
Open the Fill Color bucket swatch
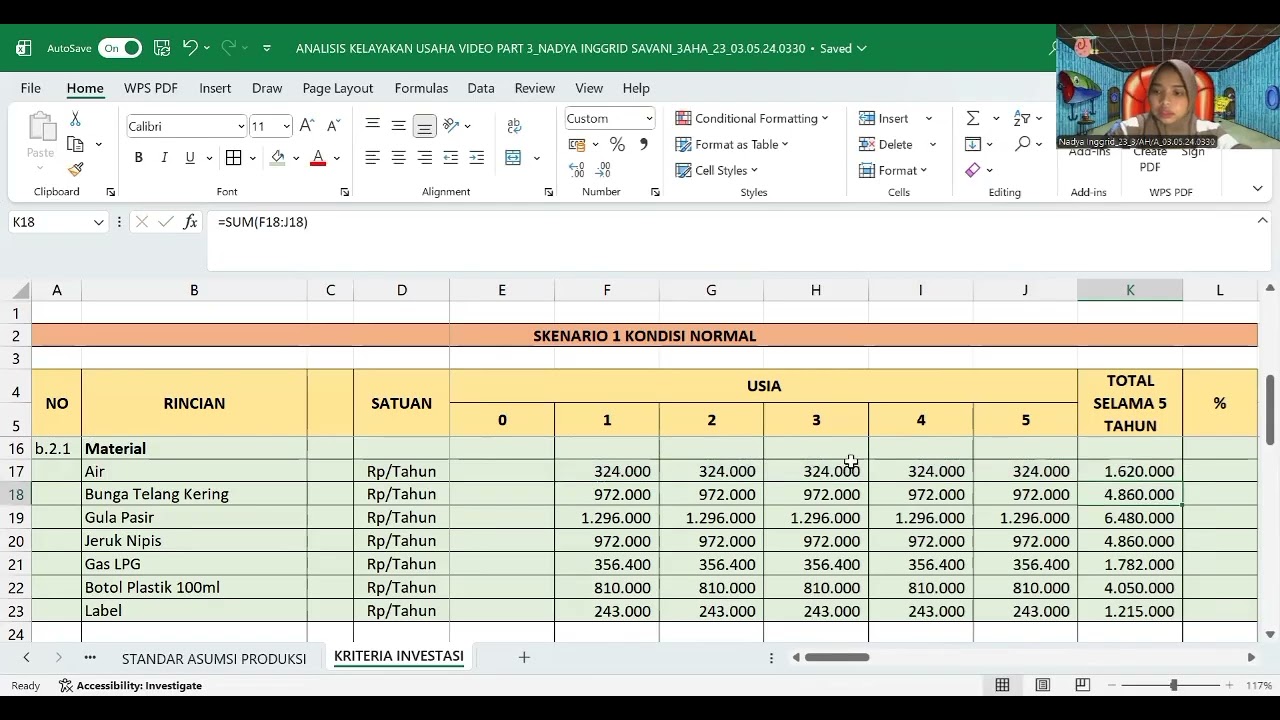pos(278,158)
